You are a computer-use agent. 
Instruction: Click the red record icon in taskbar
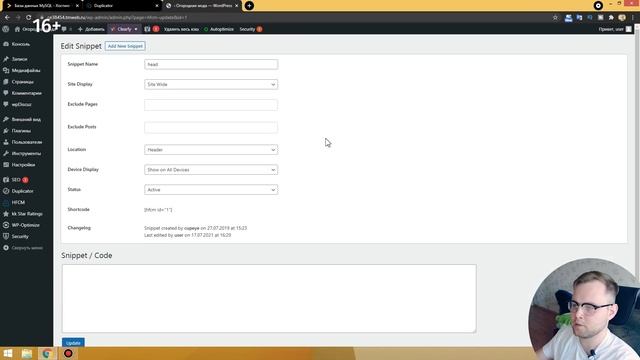pos(68,353)
